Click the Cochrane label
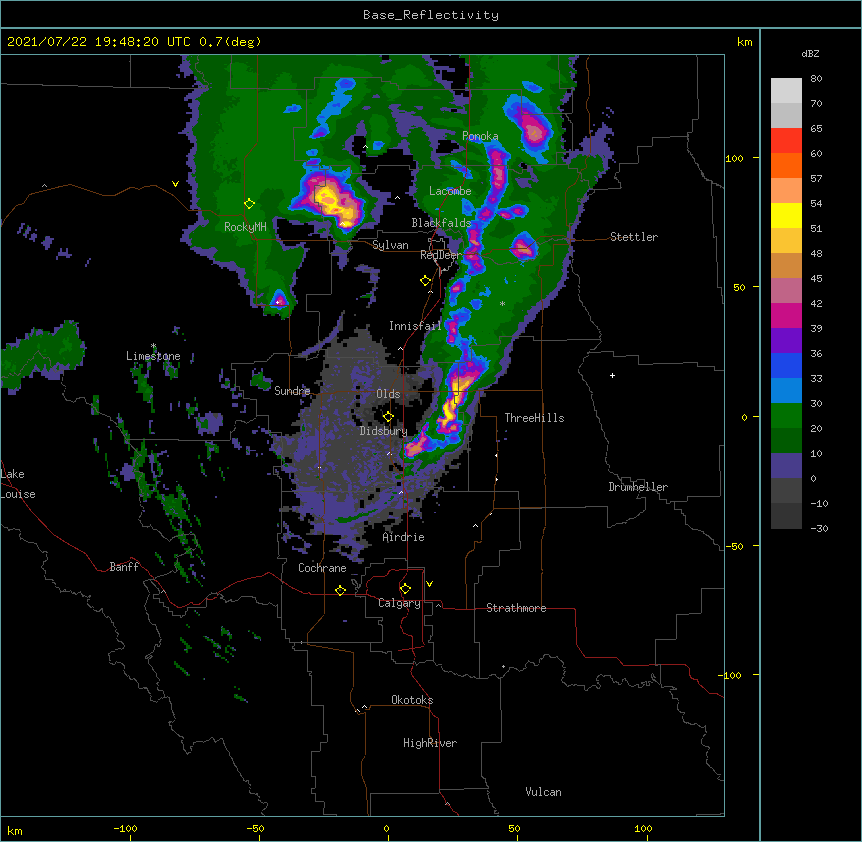This screenshot has height=842, width=862. tap(322, 568)
